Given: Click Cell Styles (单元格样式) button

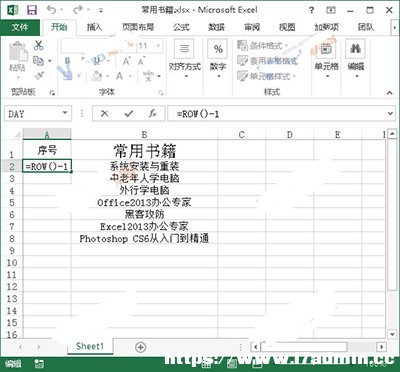Looking at the screenshot, I should point(267,76).
